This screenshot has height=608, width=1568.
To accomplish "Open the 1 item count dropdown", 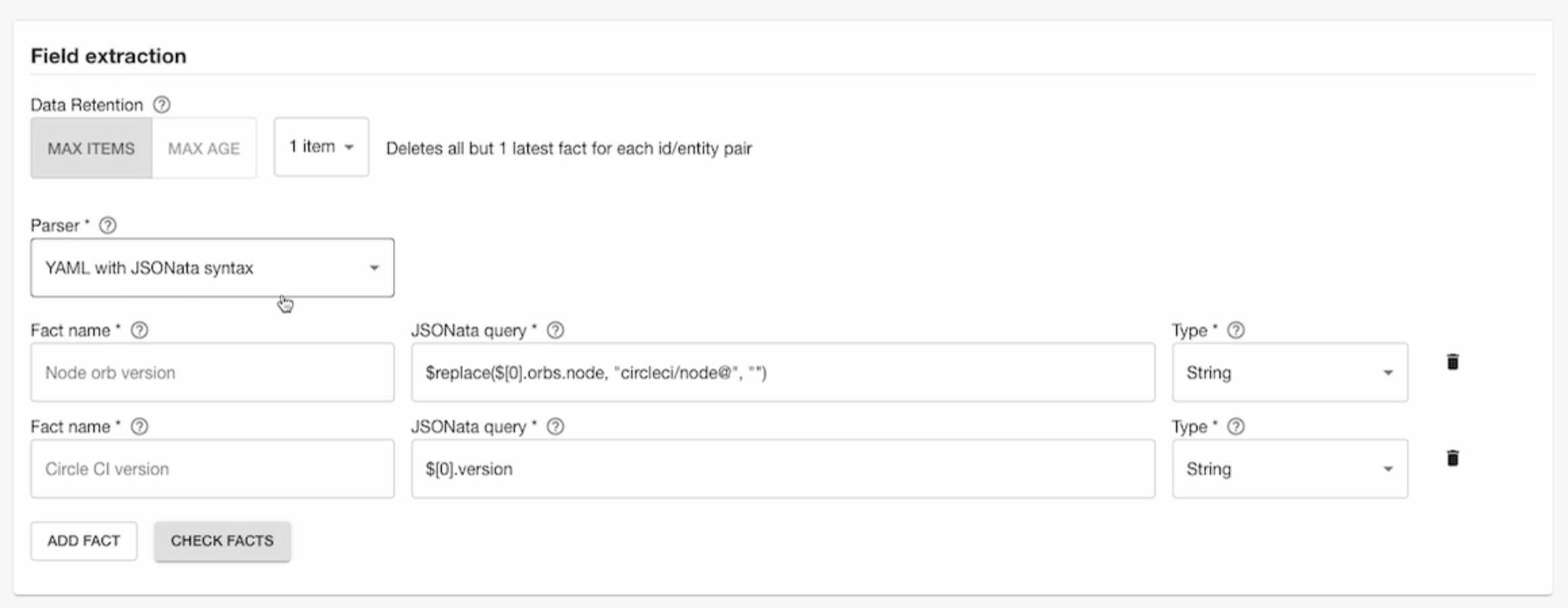I will pos(321,147).
